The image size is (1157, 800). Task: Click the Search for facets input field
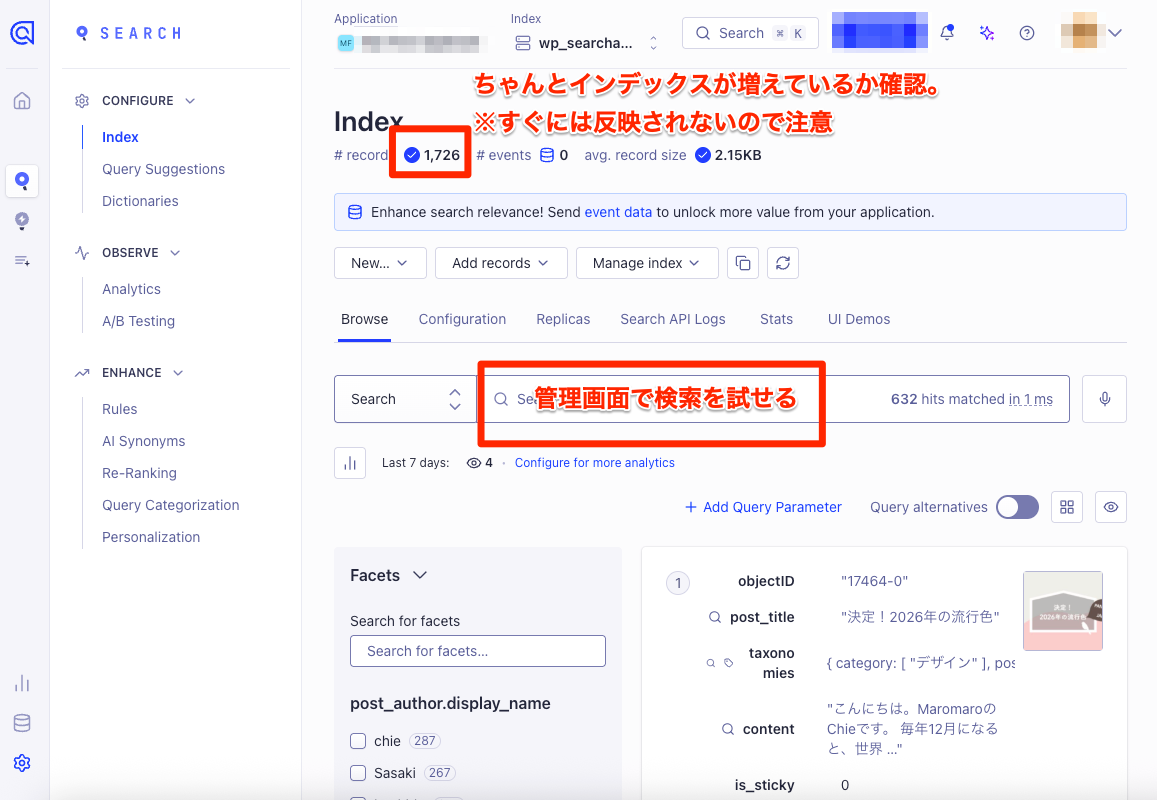click(x=478, y=651)
